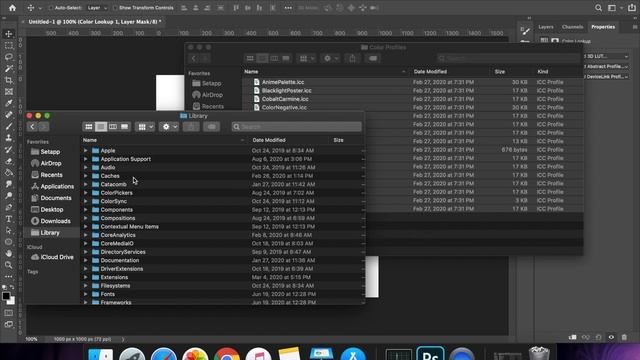Screen dimensions: 640x360
Task: Toggle layer visibility eye in Properties footer
Action: tap(611, 337)
